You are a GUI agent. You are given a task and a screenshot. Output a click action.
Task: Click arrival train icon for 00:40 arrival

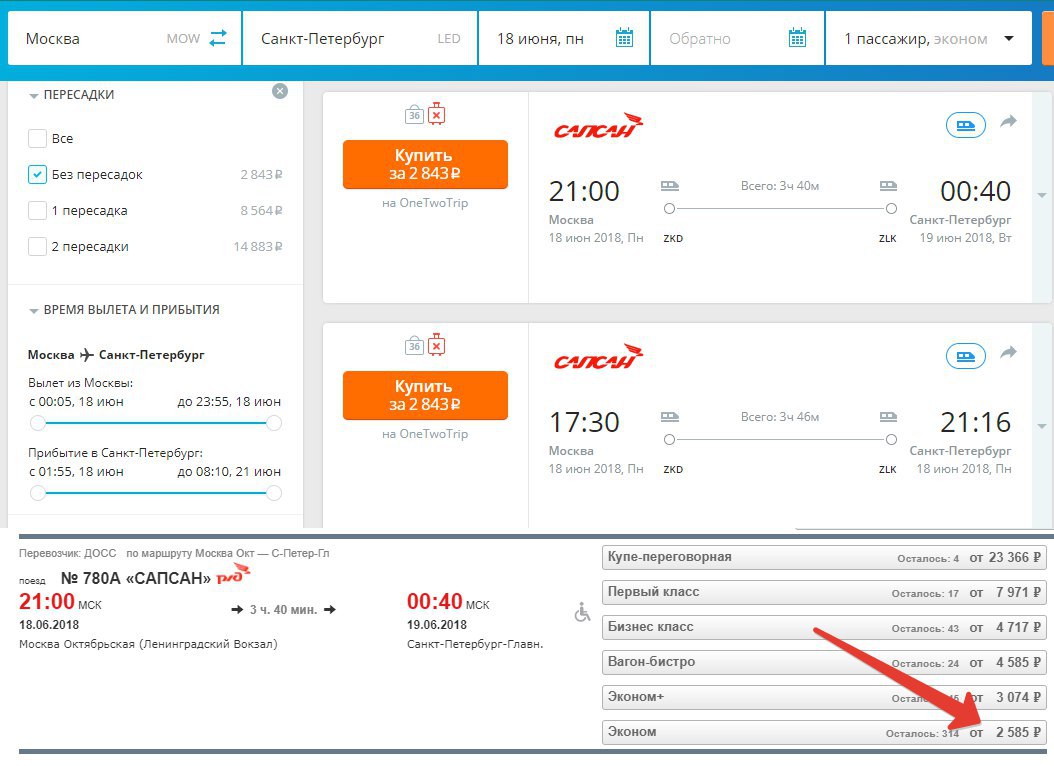888,185
